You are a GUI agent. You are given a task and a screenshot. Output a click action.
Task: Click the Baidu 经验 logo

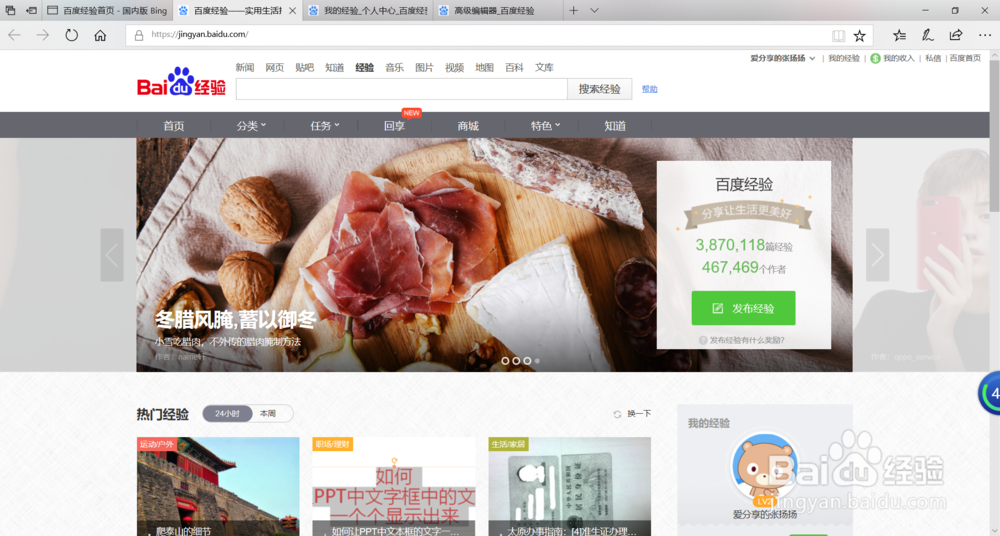coord(181,82)
